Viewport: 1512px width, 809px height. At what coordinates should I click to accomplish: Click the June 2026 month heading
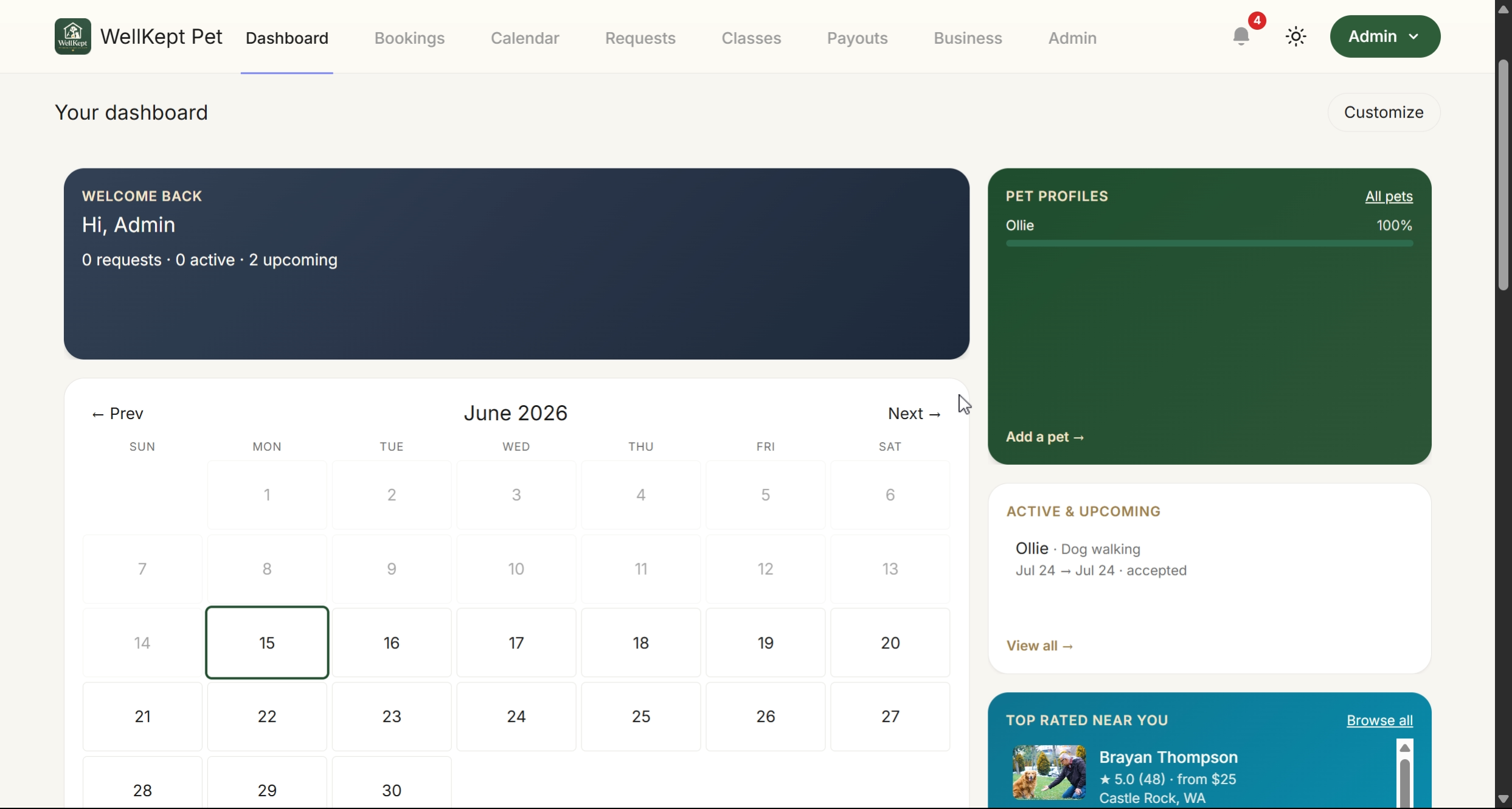516,413
